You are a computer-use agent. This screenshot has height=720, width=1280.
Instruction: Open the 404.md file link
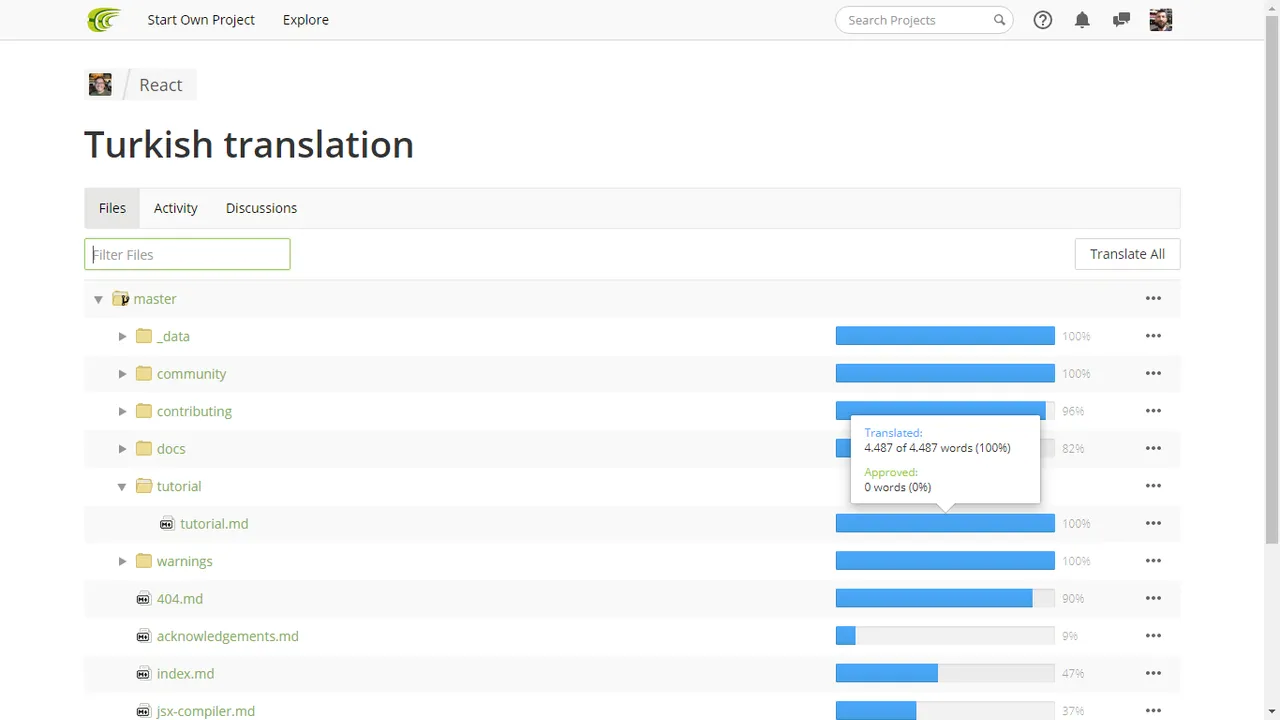180,599
